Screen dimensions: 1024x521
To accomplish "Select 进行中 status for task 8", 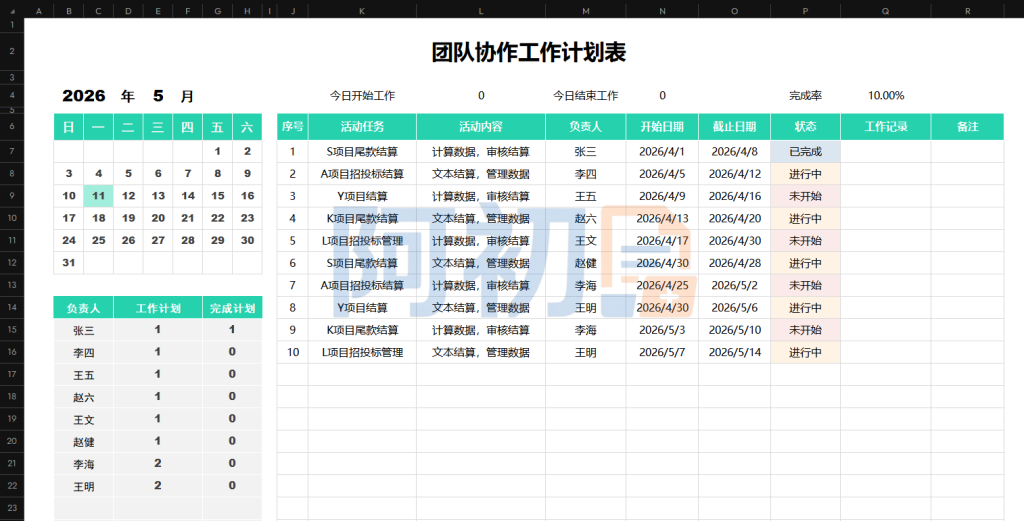I will click(x=805, y=308).
